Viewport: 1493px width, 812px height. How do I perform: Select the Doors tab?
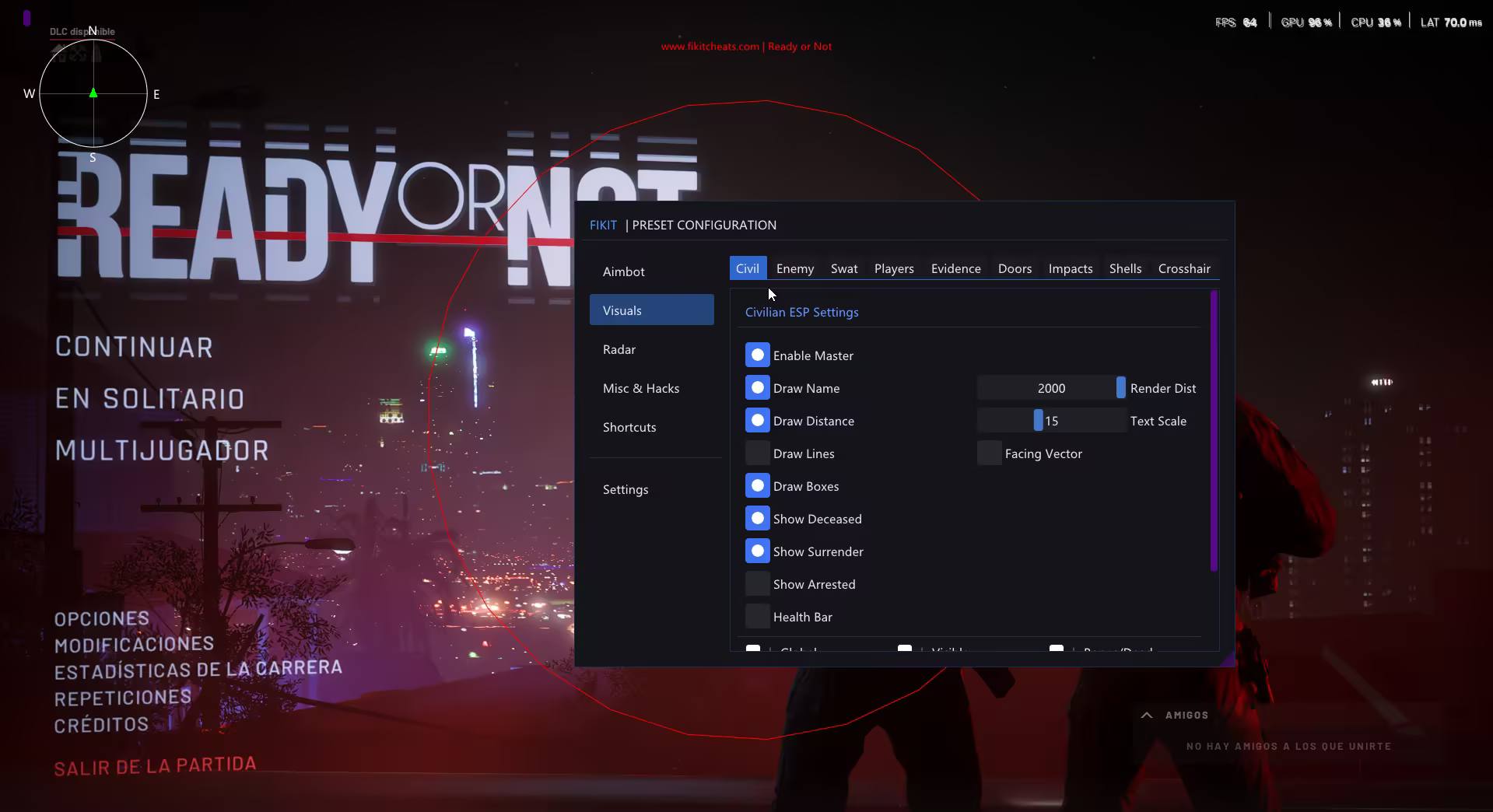tap(1015, 268)
